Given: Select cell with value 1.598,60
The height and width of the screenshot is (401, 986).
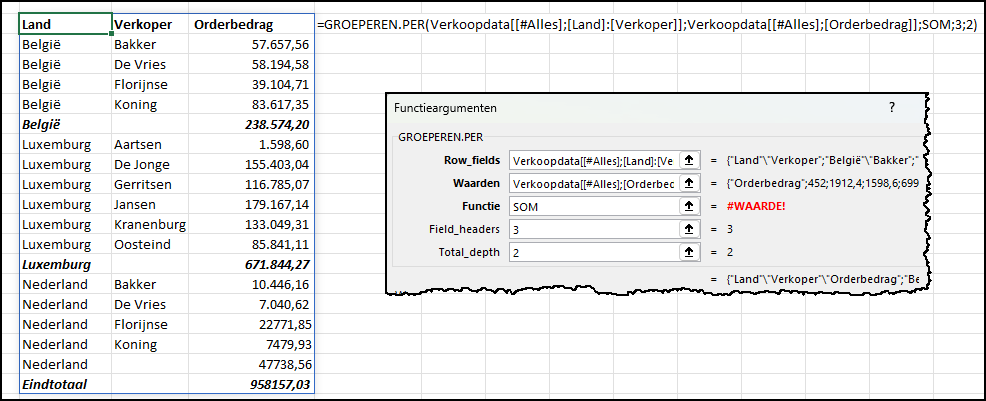Looking at the screenshot, I should click(x=252, y=145).
